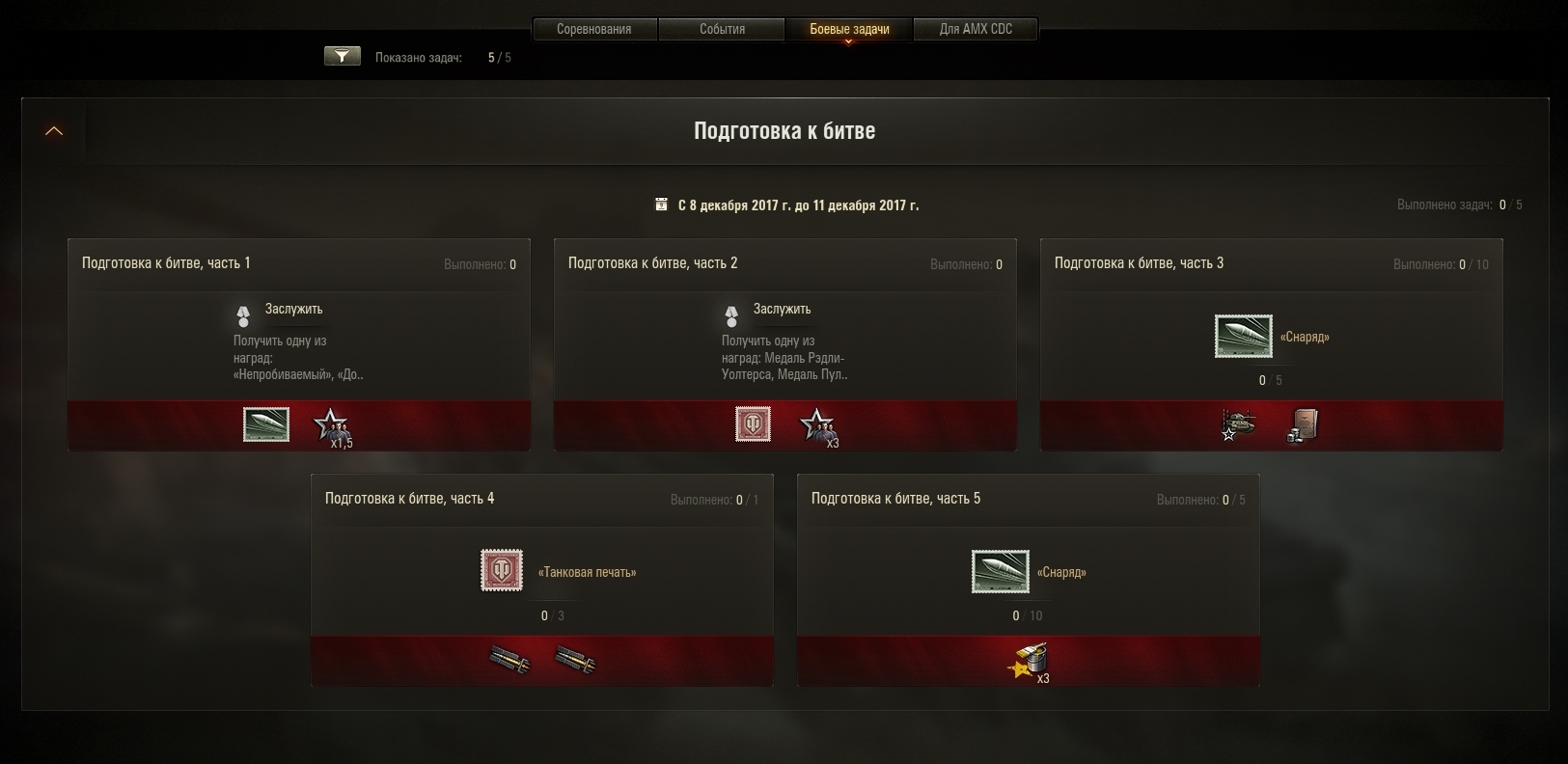
Task: Switch to the Соревнования tab
Action: click(x=593, y=29)
